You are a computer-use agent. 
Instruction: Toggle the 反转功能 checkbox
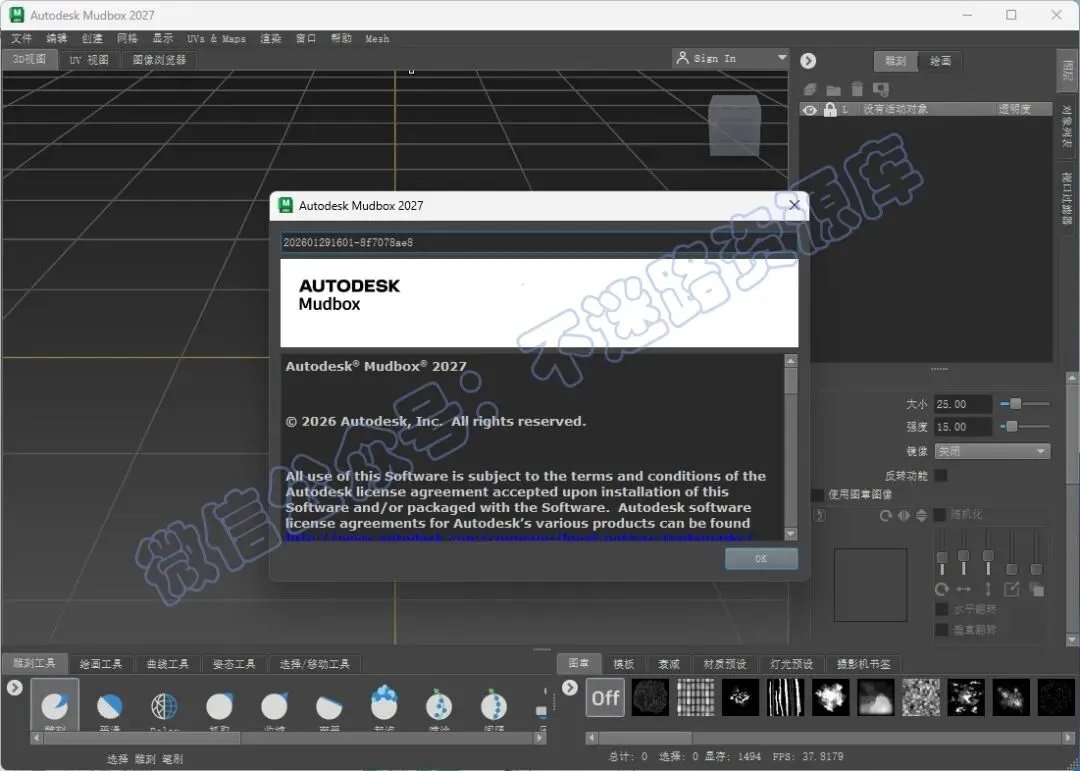(x=940, y=475)
